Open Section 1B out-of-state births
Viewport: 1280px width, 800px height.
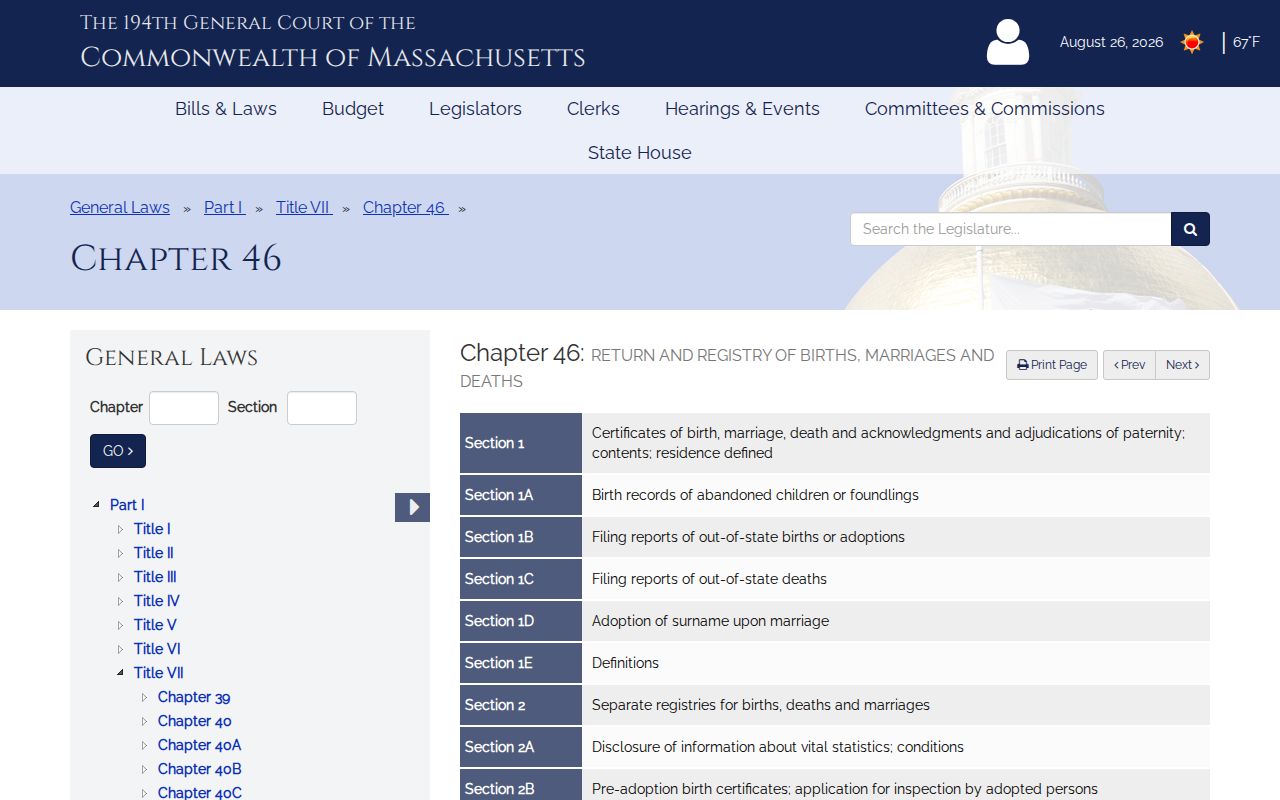pyautogui.click(x=835, y=537)
